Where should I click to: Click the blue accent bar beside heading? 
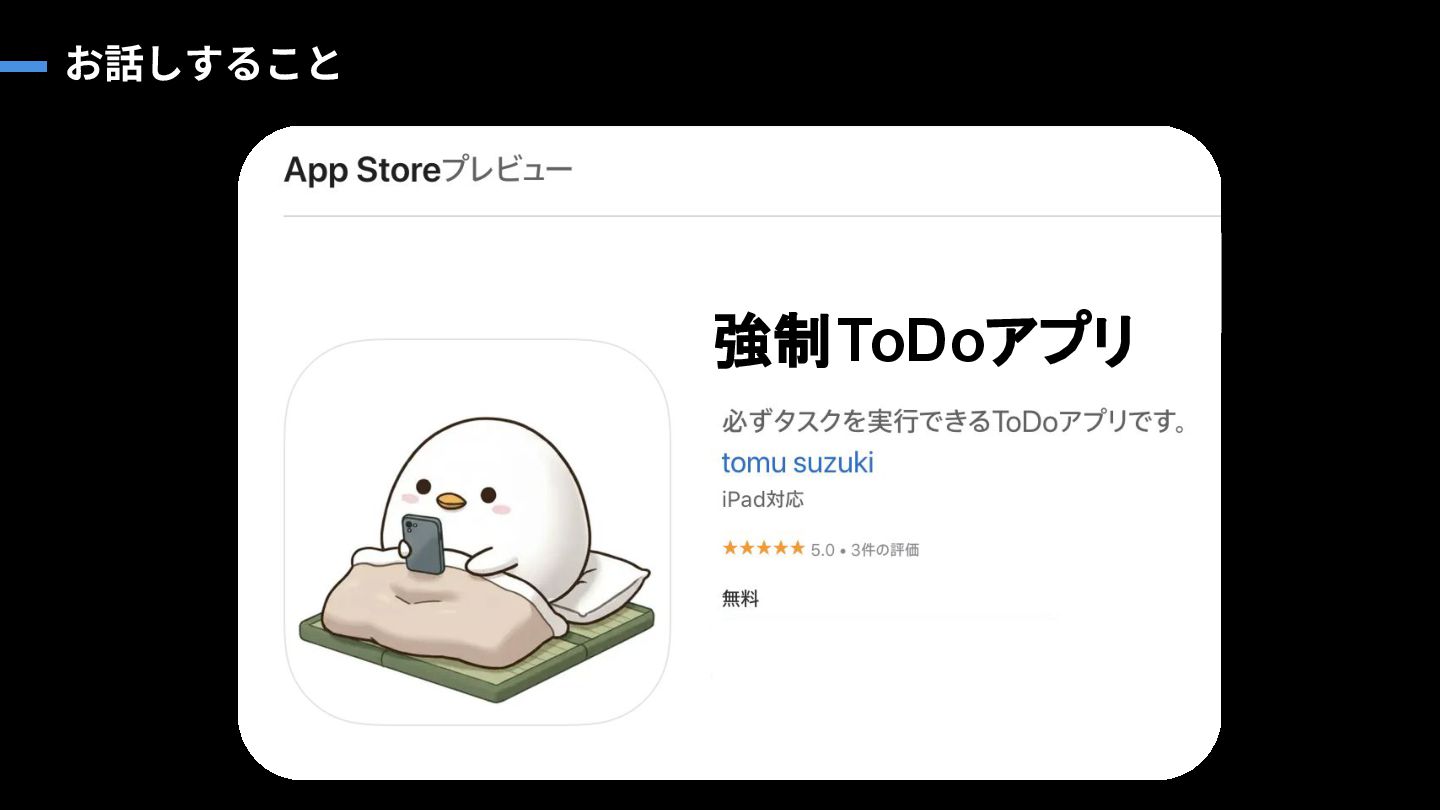(23, 67)
